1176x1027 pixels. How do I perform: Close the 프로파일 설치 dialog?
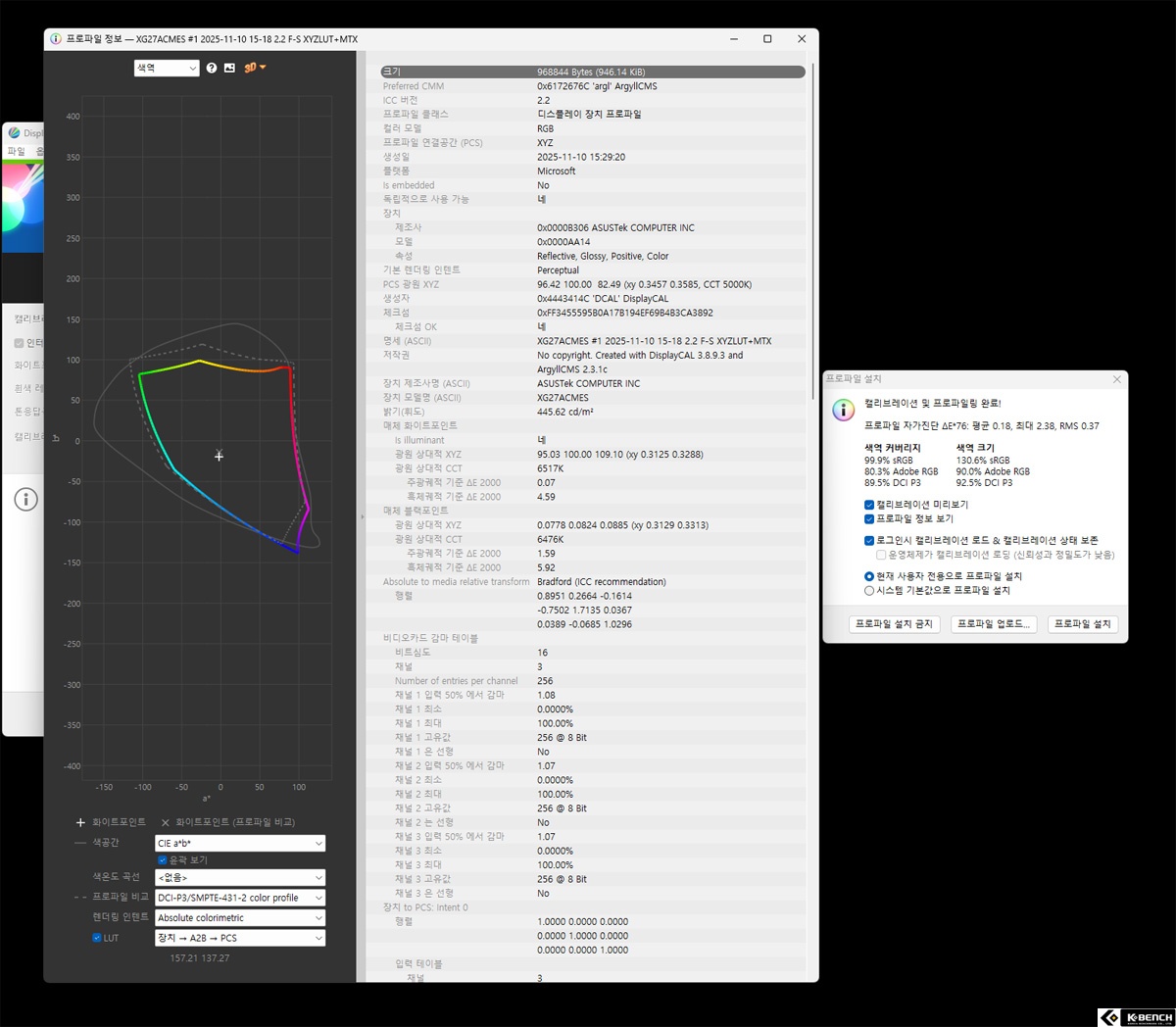coord(1116,379)
